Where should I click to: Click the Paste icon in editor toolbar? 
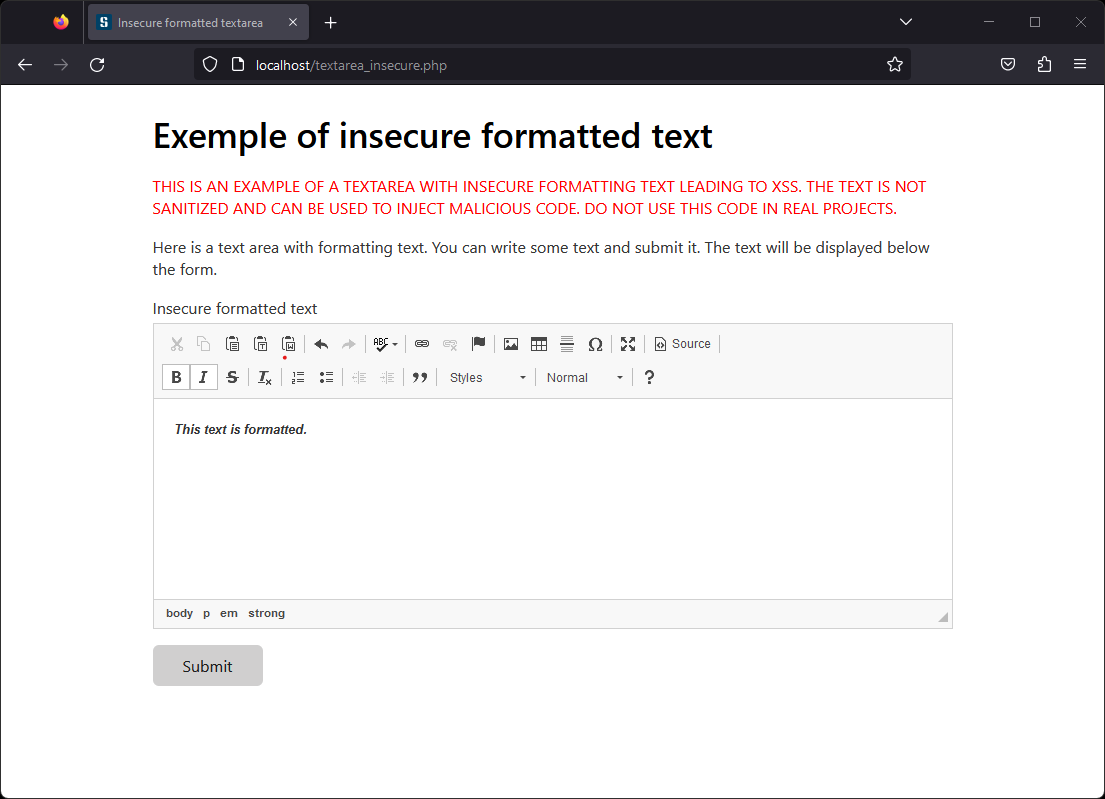tap(232, 344)
